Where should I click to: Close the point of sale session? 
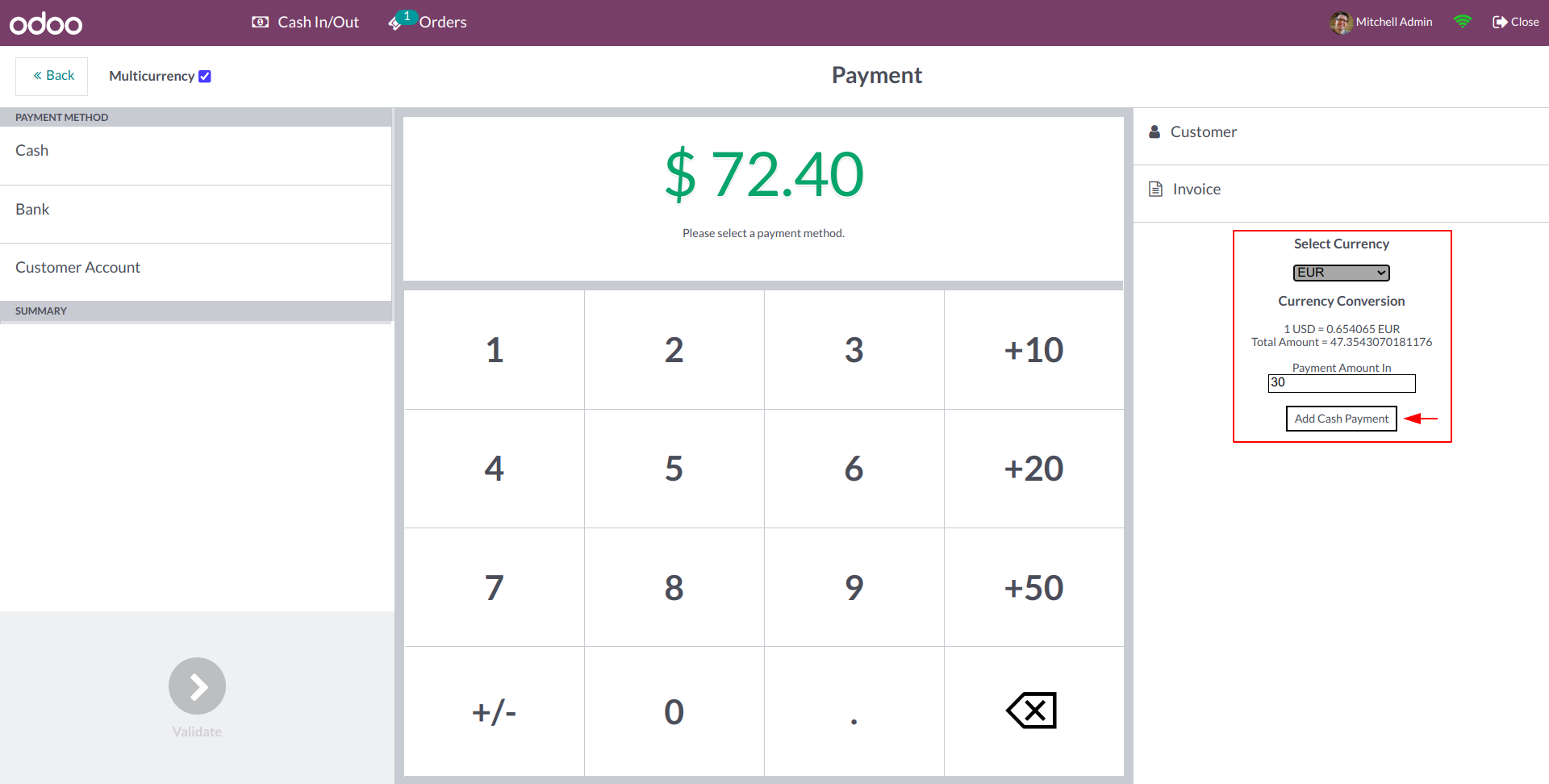pyautogui.click(x=1516, y=23)
